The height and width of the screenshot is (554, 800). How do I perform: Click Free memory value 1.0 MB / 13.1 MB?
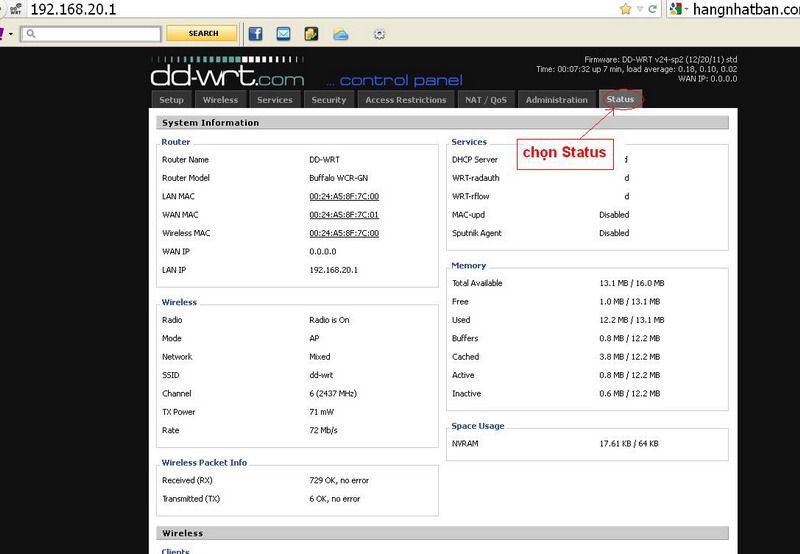630,301
